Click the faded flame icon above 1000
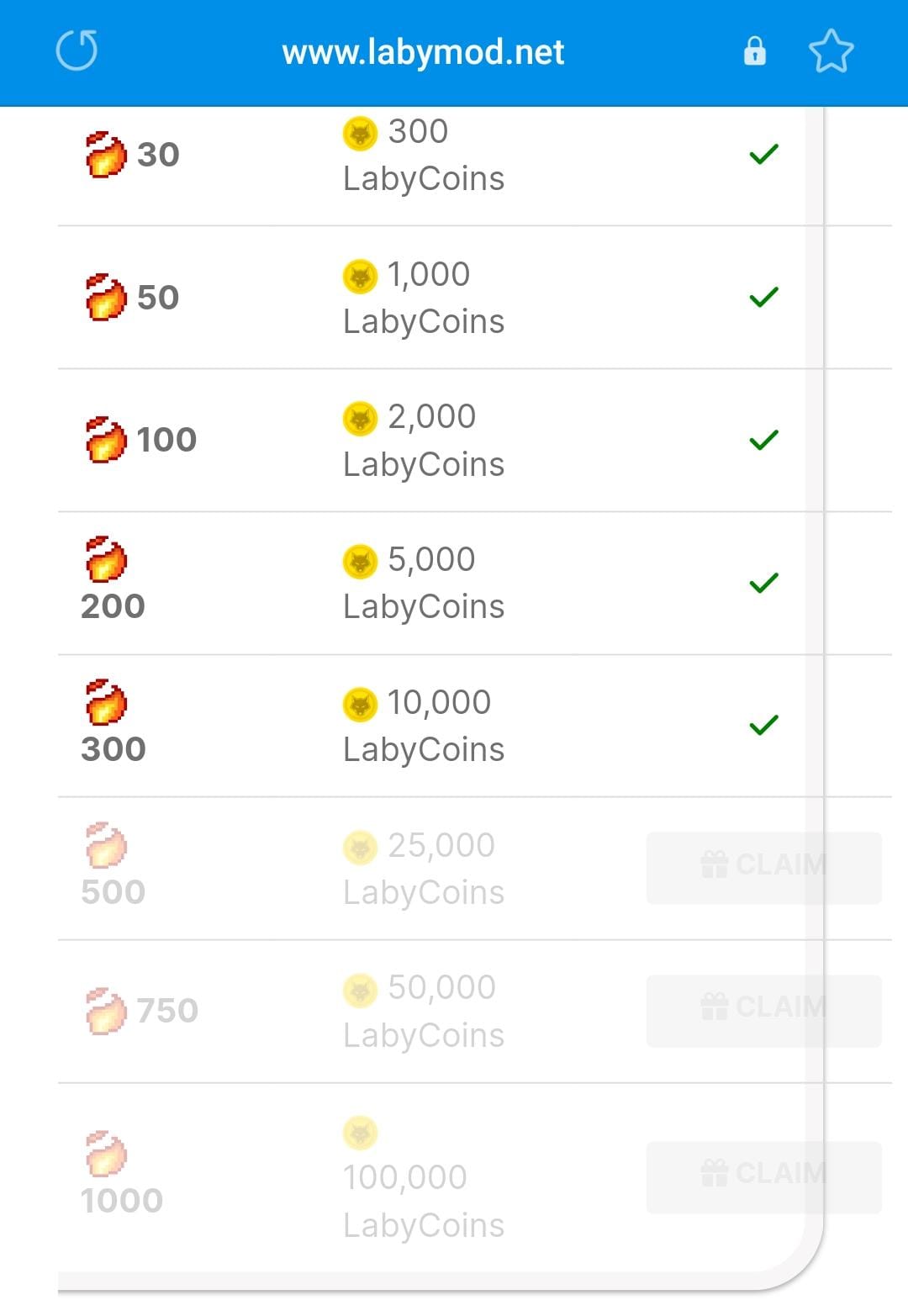The height and width of the screenshot is (1316, 908). pos(106,1153)
